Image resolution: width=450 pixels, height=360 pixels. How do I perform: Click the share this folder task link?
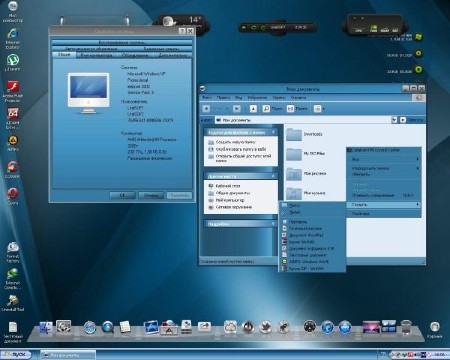[240, 158]
